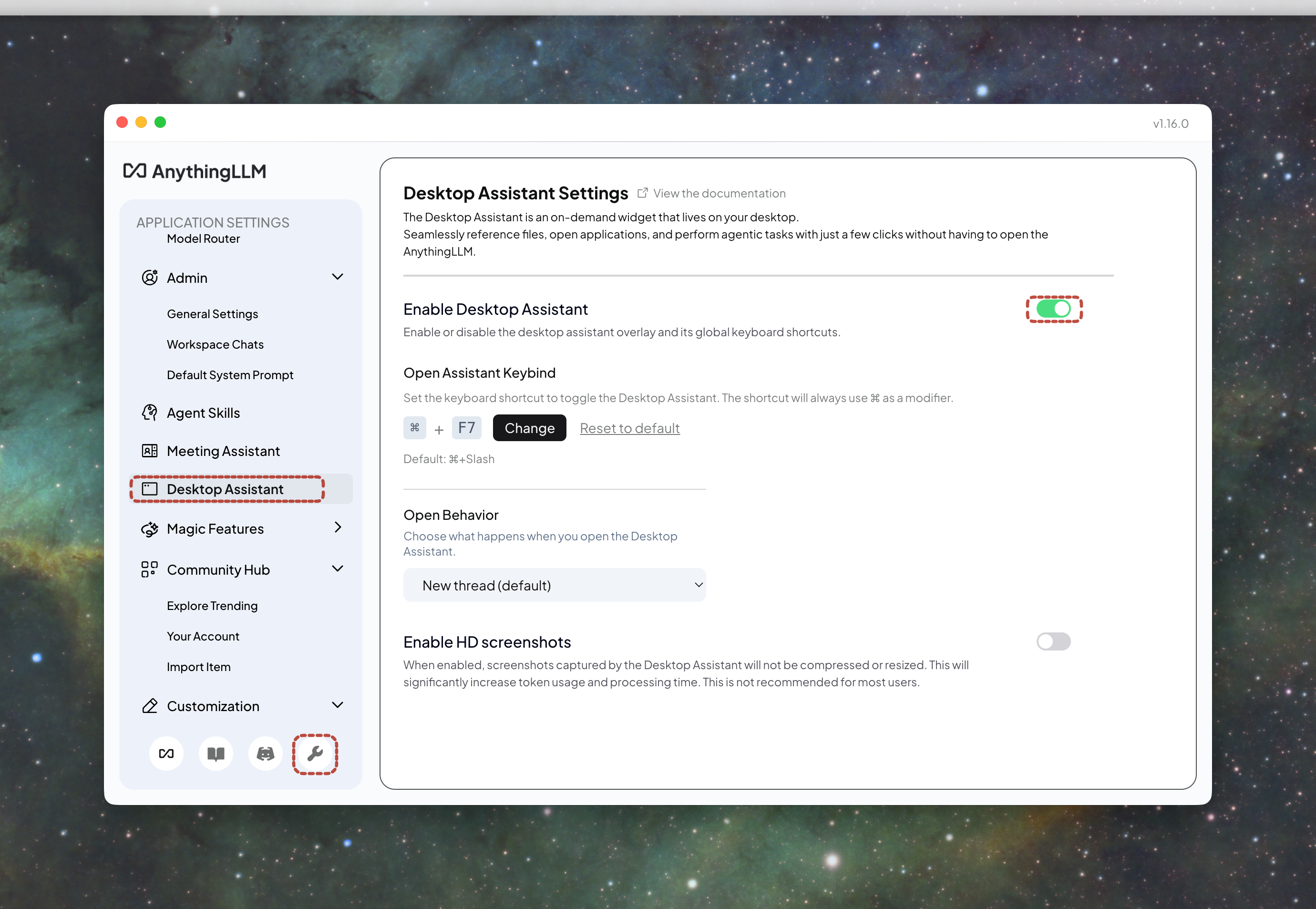The height and width of the screenshot is (909, 1316).
Task: Click the Default: ⌘+Slash text
Action: [449, 459]
